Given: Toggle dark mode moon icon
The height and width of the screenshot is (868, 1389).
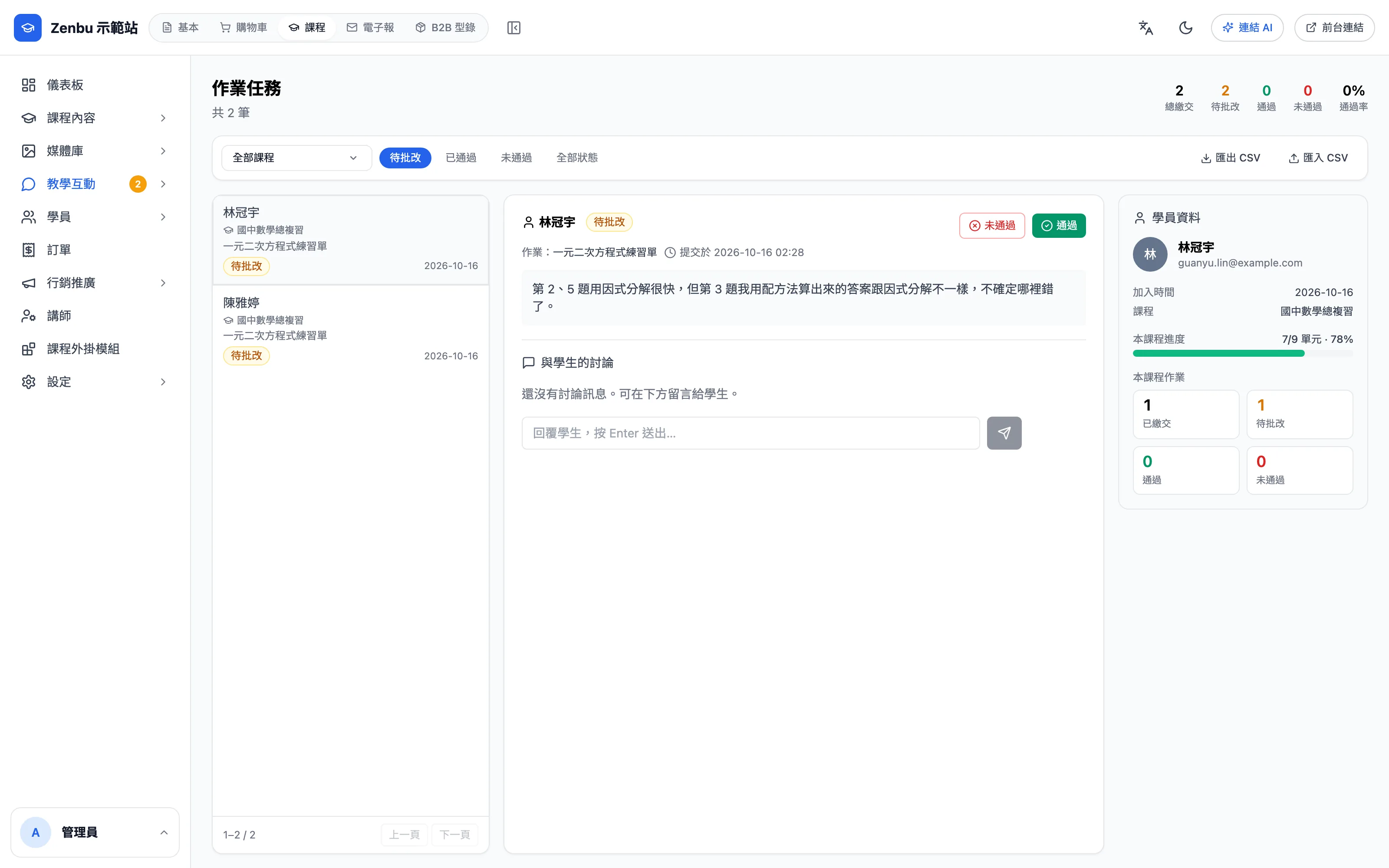Looking at the screenshot, I should 1185,27.
